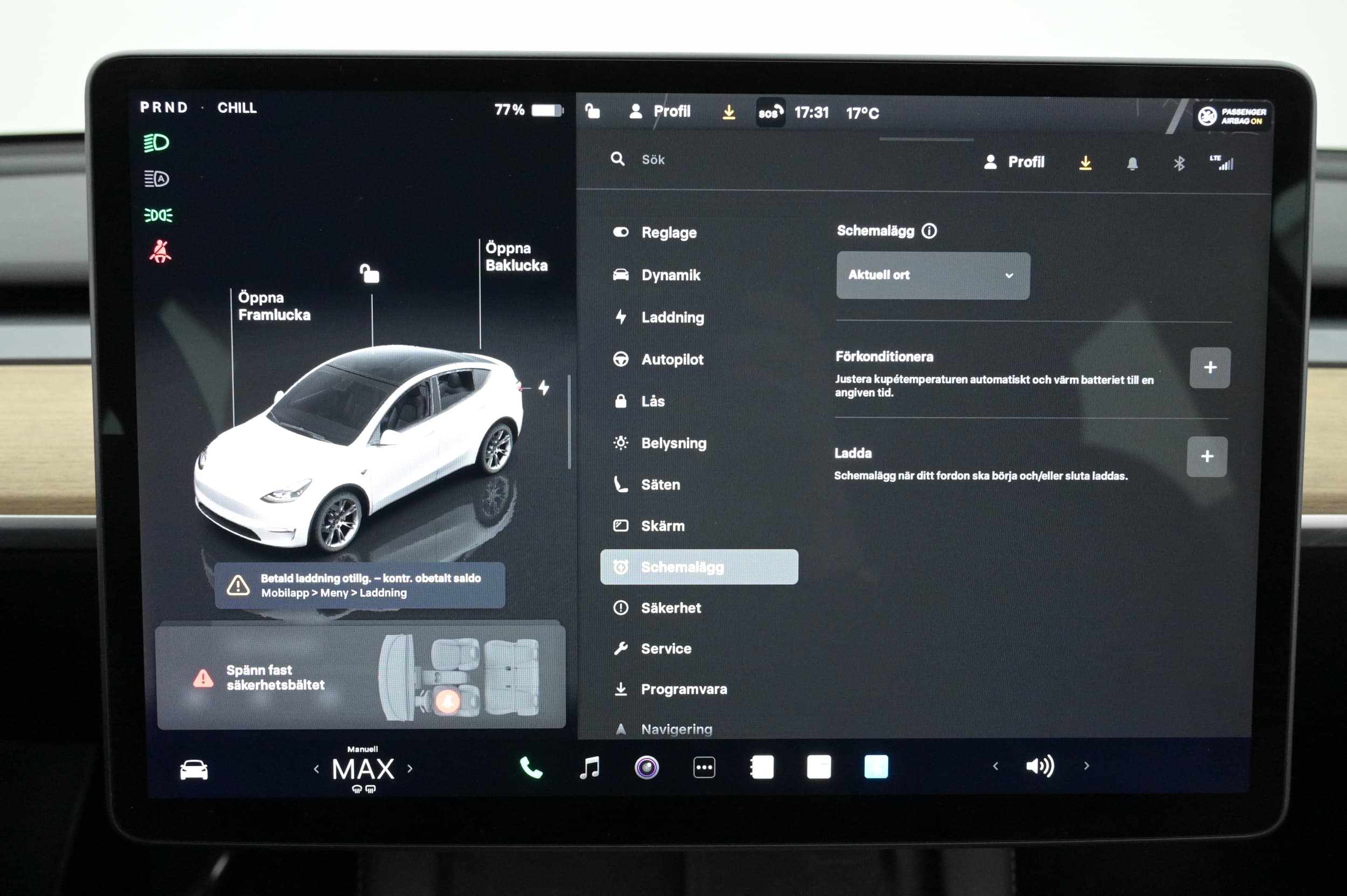Click the notification bell icon

(x=1131, y=164)
